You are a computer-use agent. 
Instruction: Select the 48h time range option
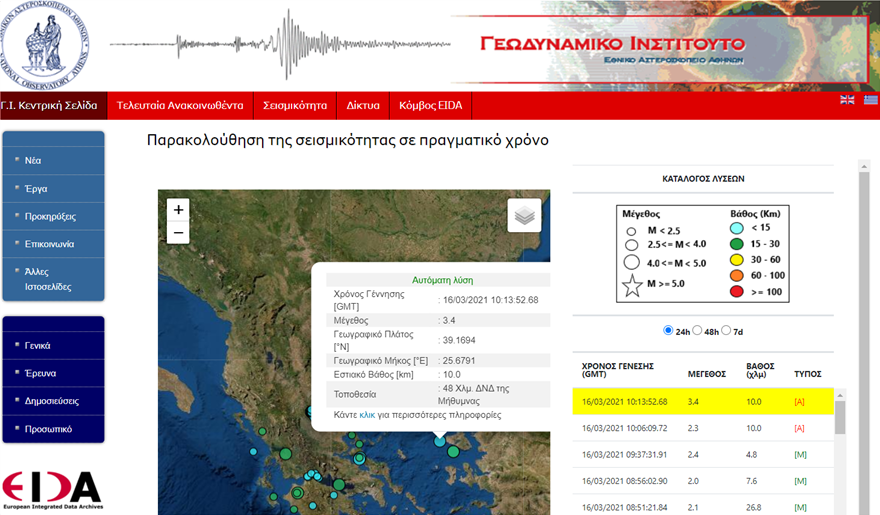(698, 331)
